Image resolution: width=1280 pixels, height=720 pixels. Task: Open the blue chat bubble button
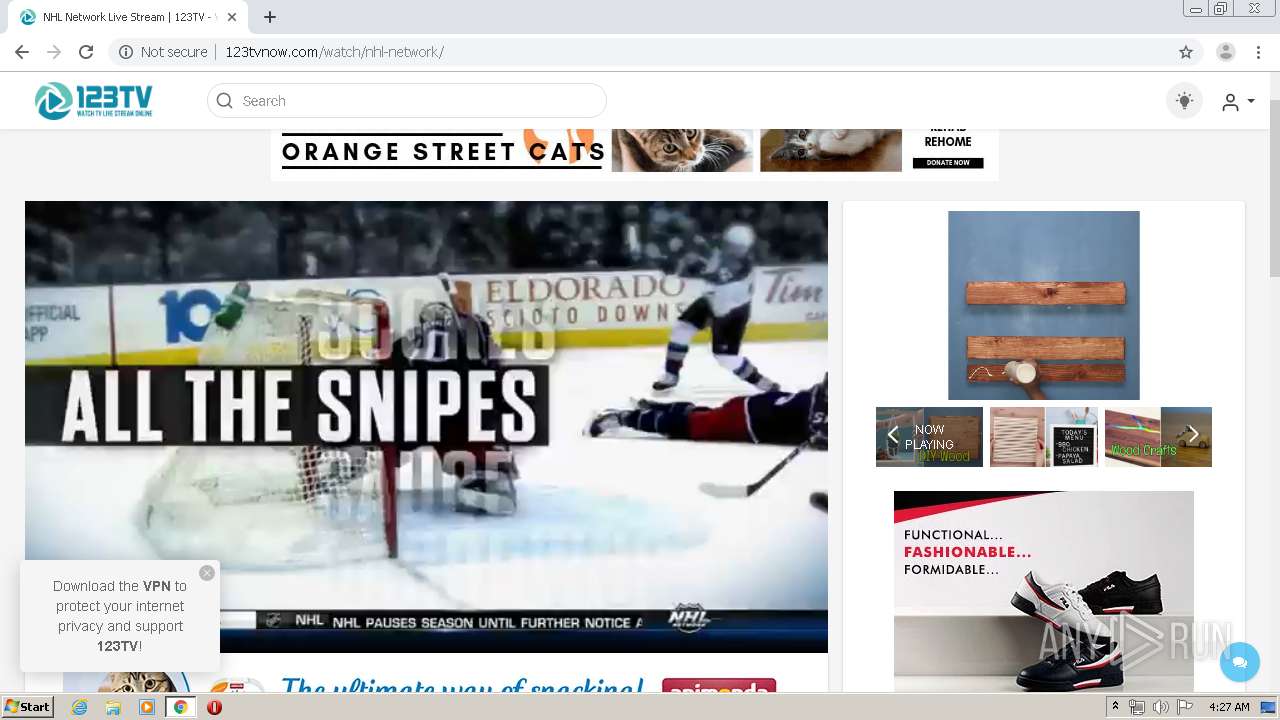pyautogui.click(x=1240, y=662)
